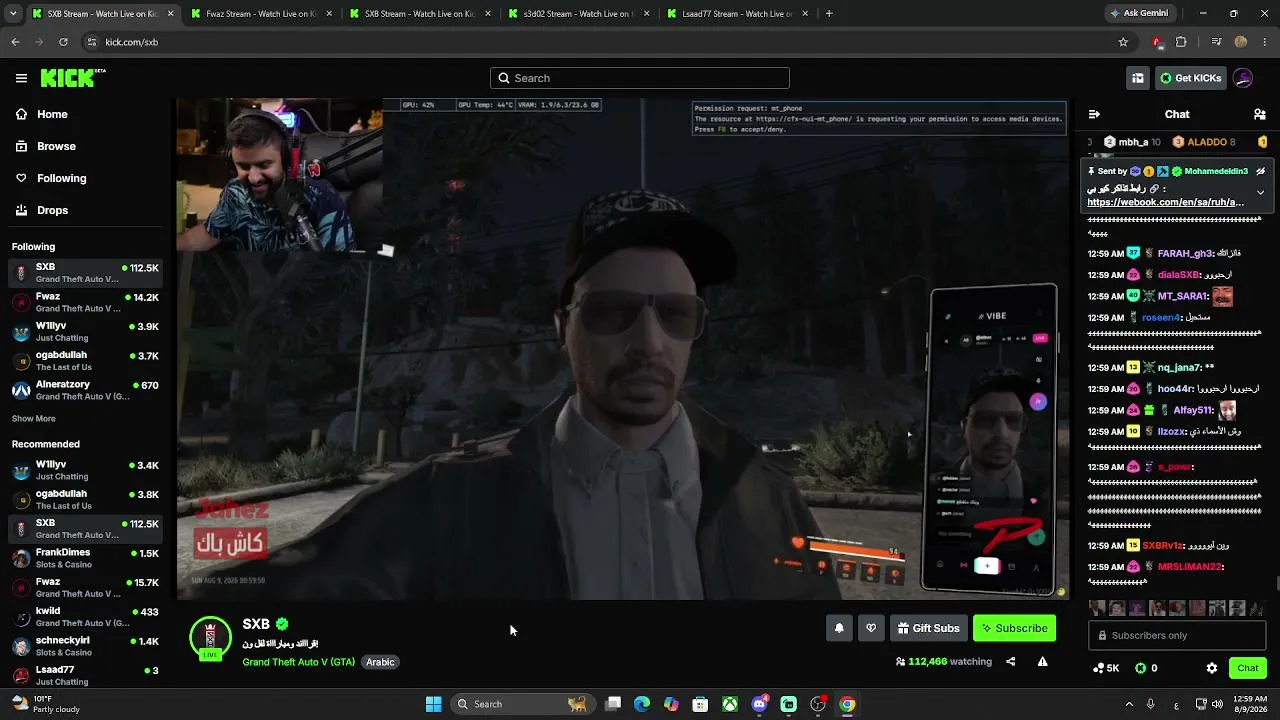Reload the page
Image resolution: width=1280 pixels, height=720 pixels.
pos(63,42)
